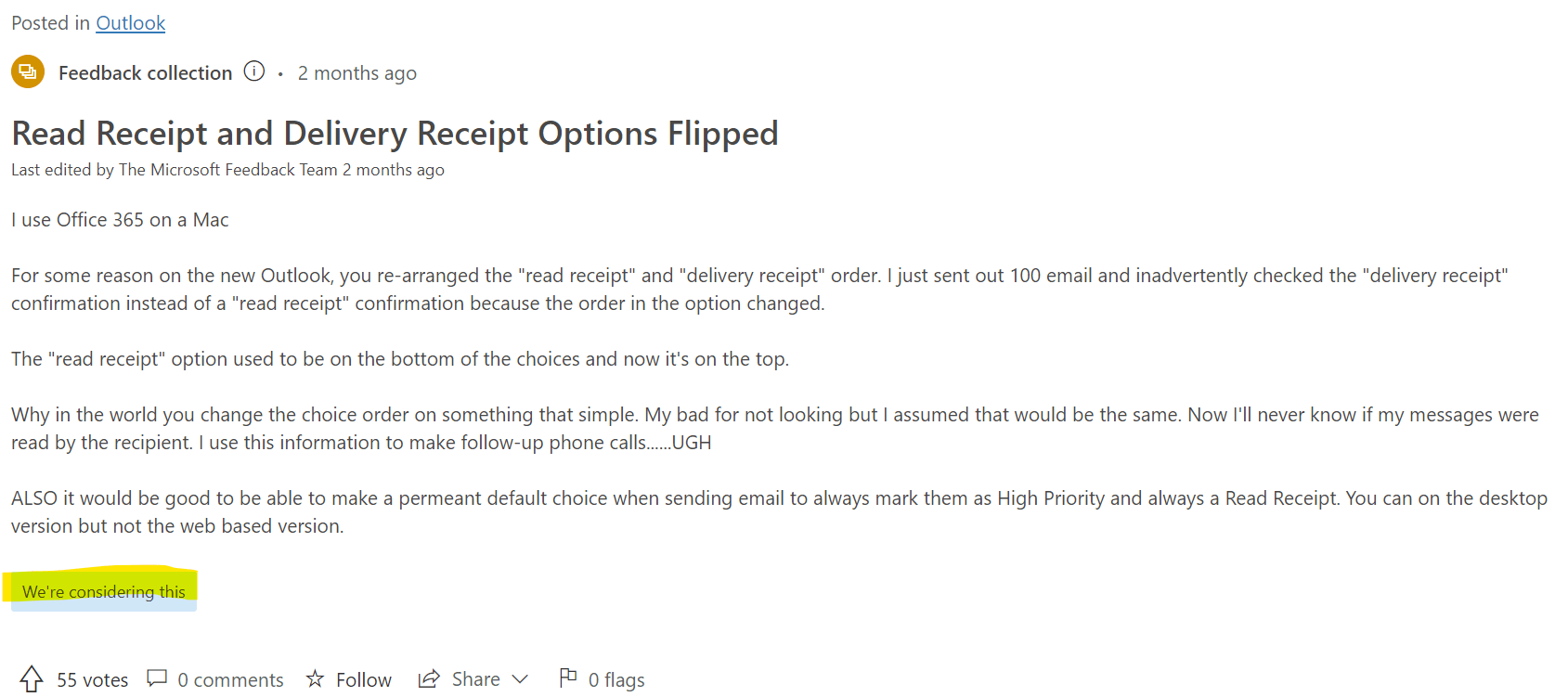Open the info icon beside Feedback collection
The height and width of the screenshot is (697, 1568).
click(x=254, y=71)
